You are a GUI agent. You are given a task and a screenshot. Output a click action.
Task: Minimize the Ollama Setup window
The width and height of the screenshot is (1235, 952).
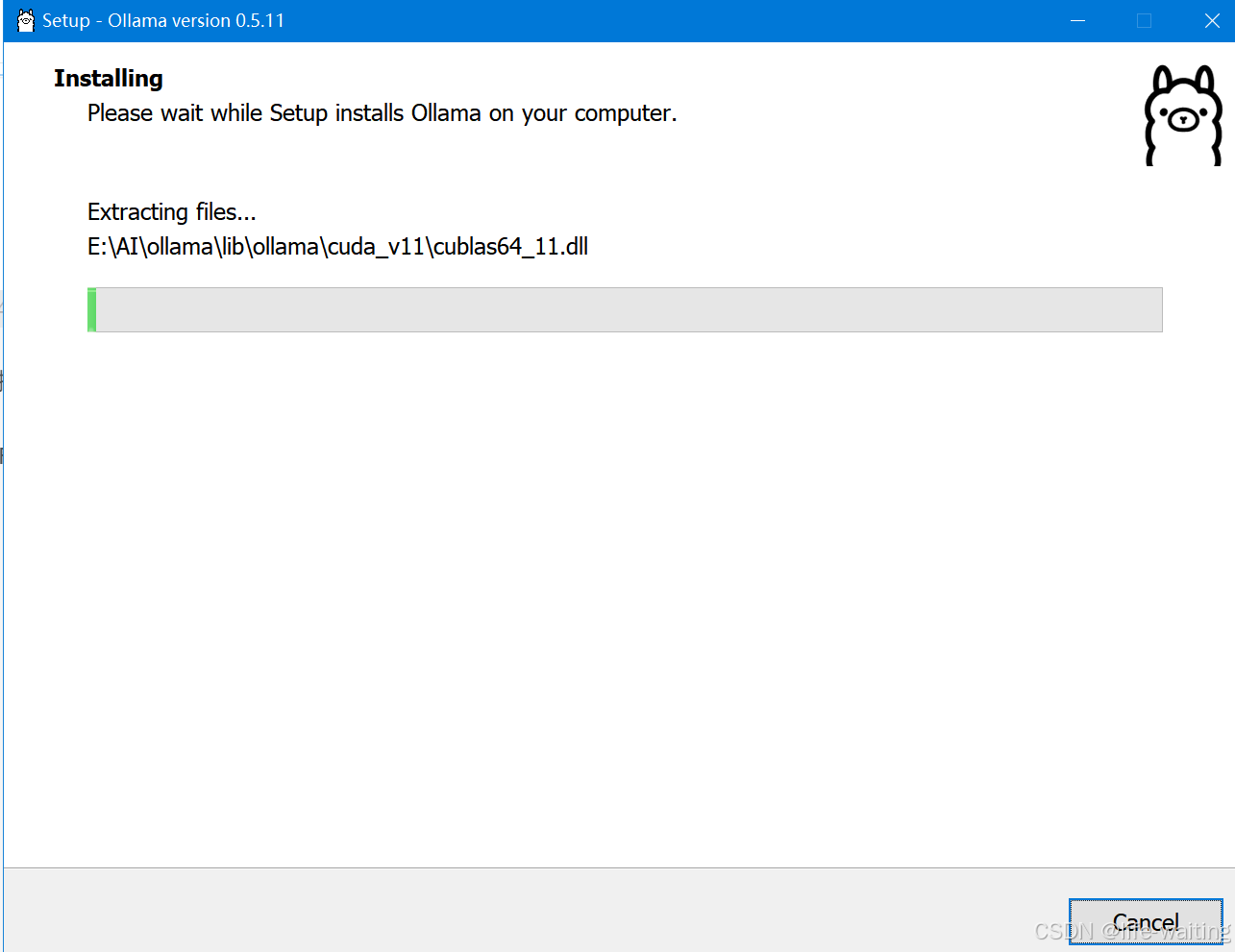tap(1078, 20)
